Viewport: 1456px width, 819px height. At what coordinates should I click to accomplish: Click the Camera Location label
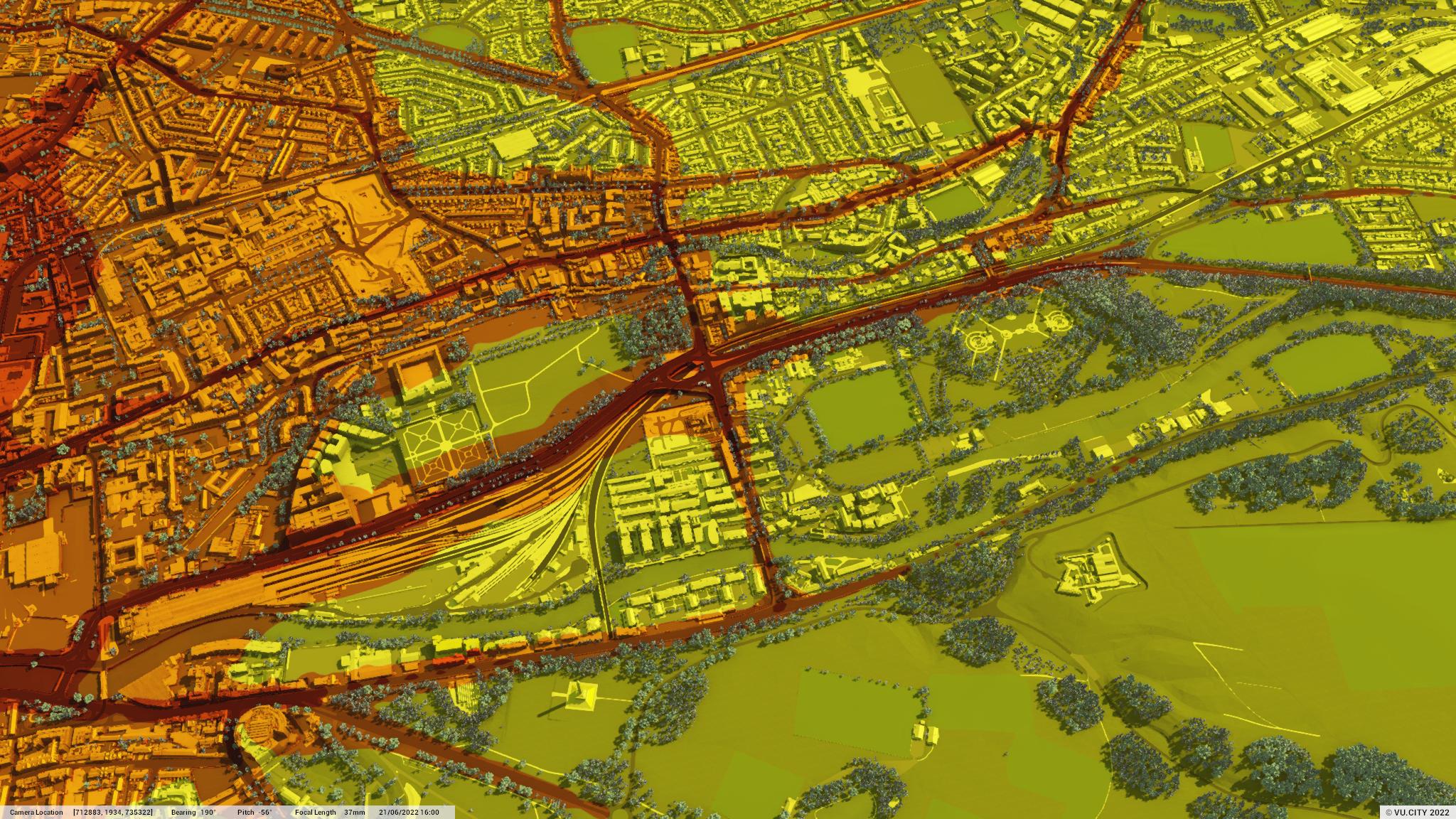pyautogui.click(x=36, y=812)
